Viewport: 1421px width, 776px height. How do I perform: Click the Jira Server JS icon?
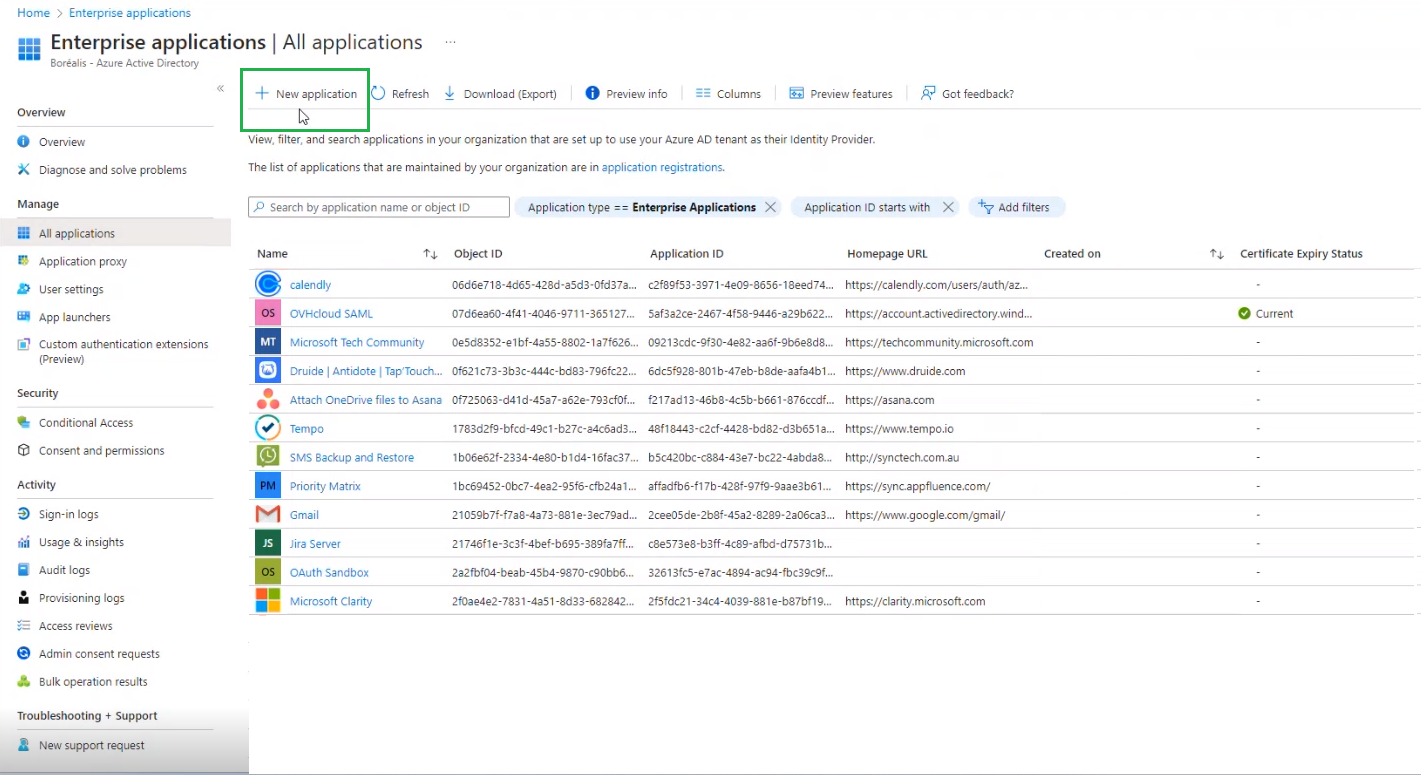[x=268, y=544]
